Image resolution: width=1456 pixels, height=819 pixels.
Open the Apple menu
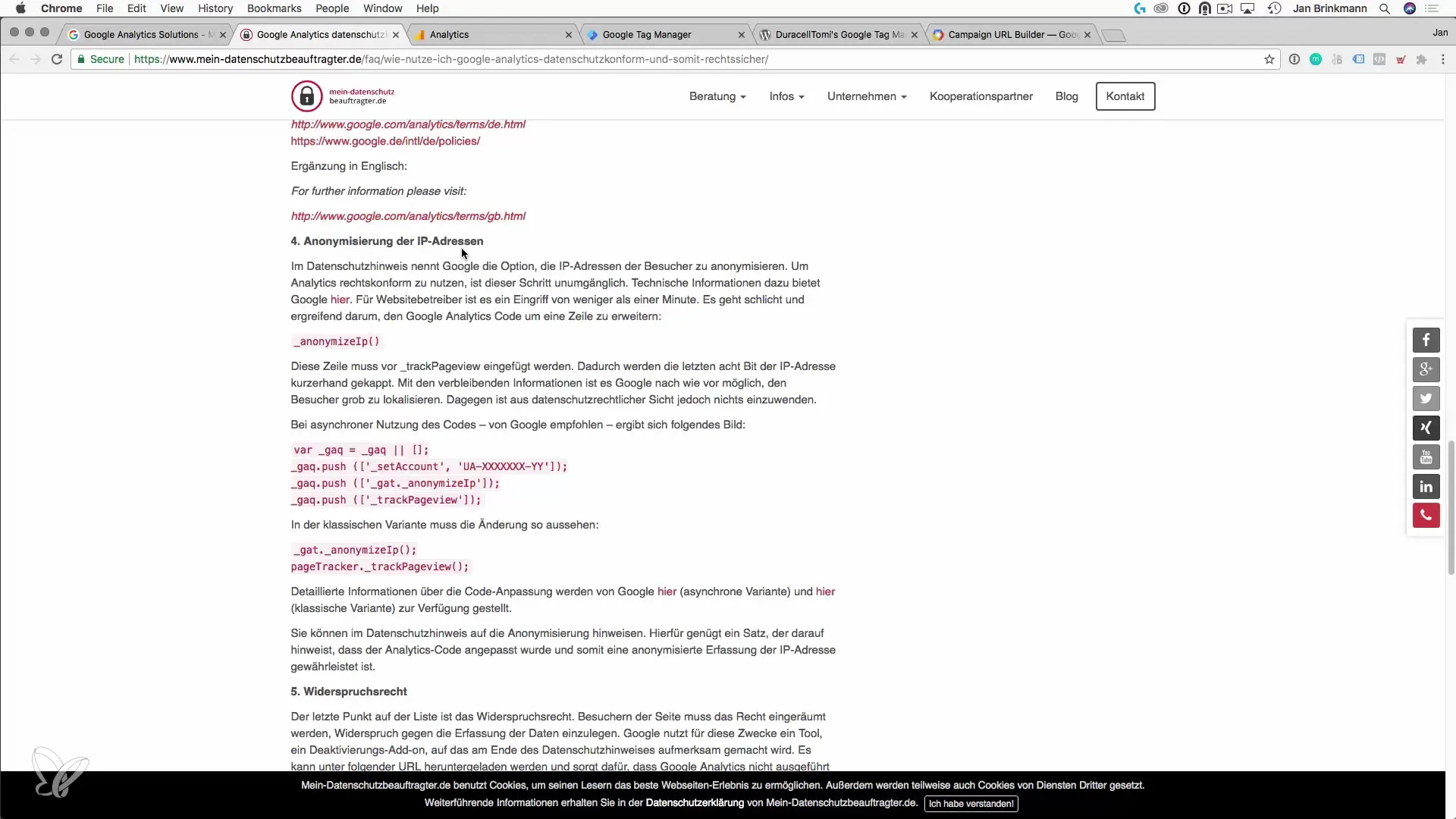pos(20,8)
